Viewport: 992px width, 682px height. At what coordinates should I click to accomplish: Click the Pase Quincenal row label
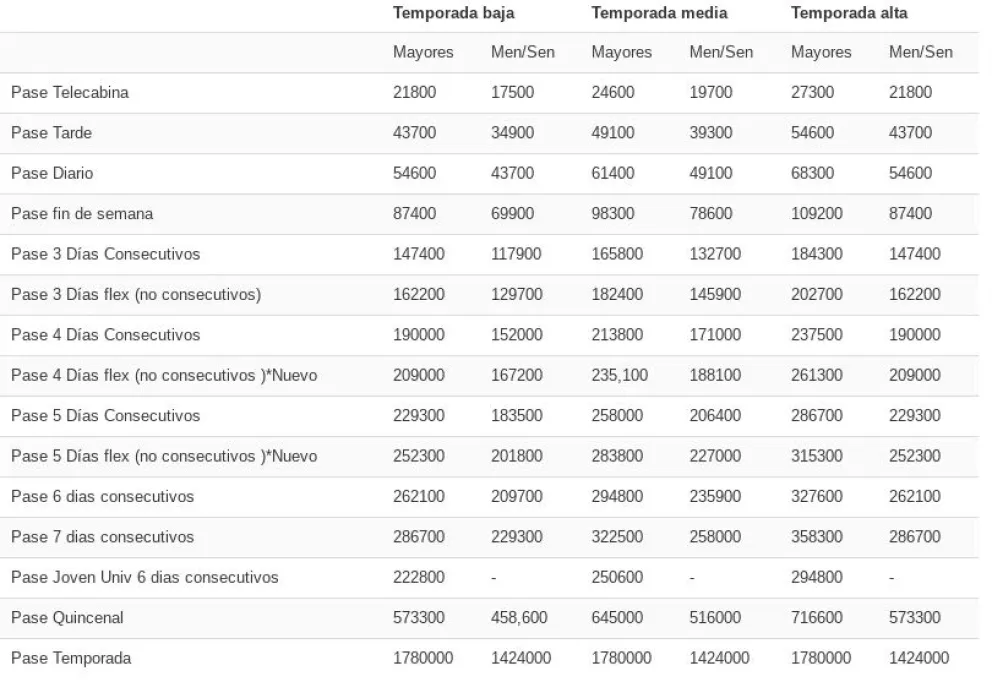coord(67,618)
